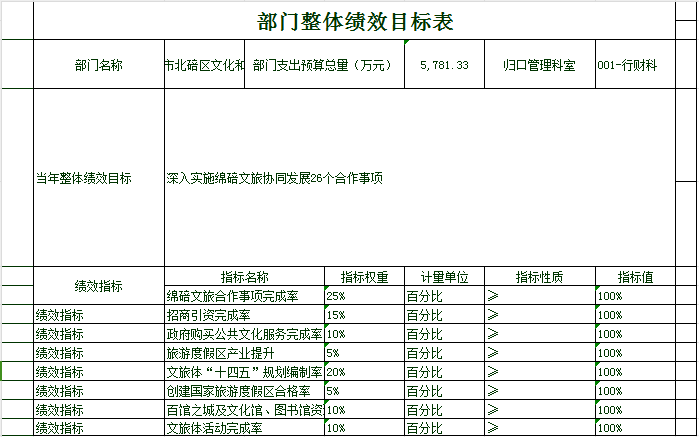Select the centered 绩效指标 merged header cell
Viewport: 699px width, 437px height.
click(x=99, y=286)
